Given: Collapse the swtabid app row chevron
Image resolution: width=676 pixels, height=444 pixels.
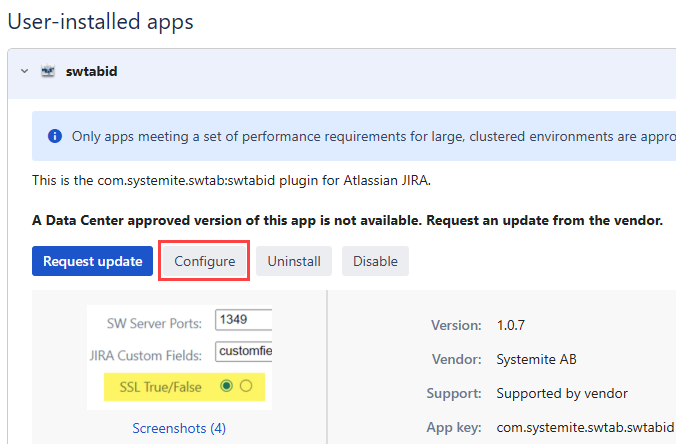Looking at the screenshot, I should tap(25, 71).
